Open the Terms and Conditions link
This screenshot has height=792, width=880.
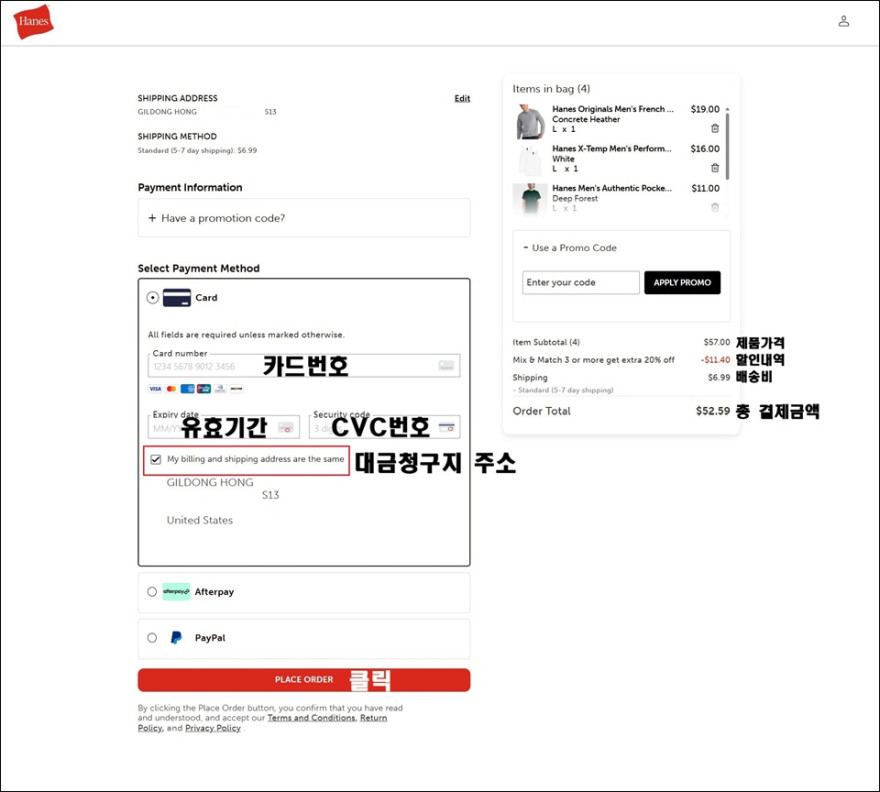point(311,718)
